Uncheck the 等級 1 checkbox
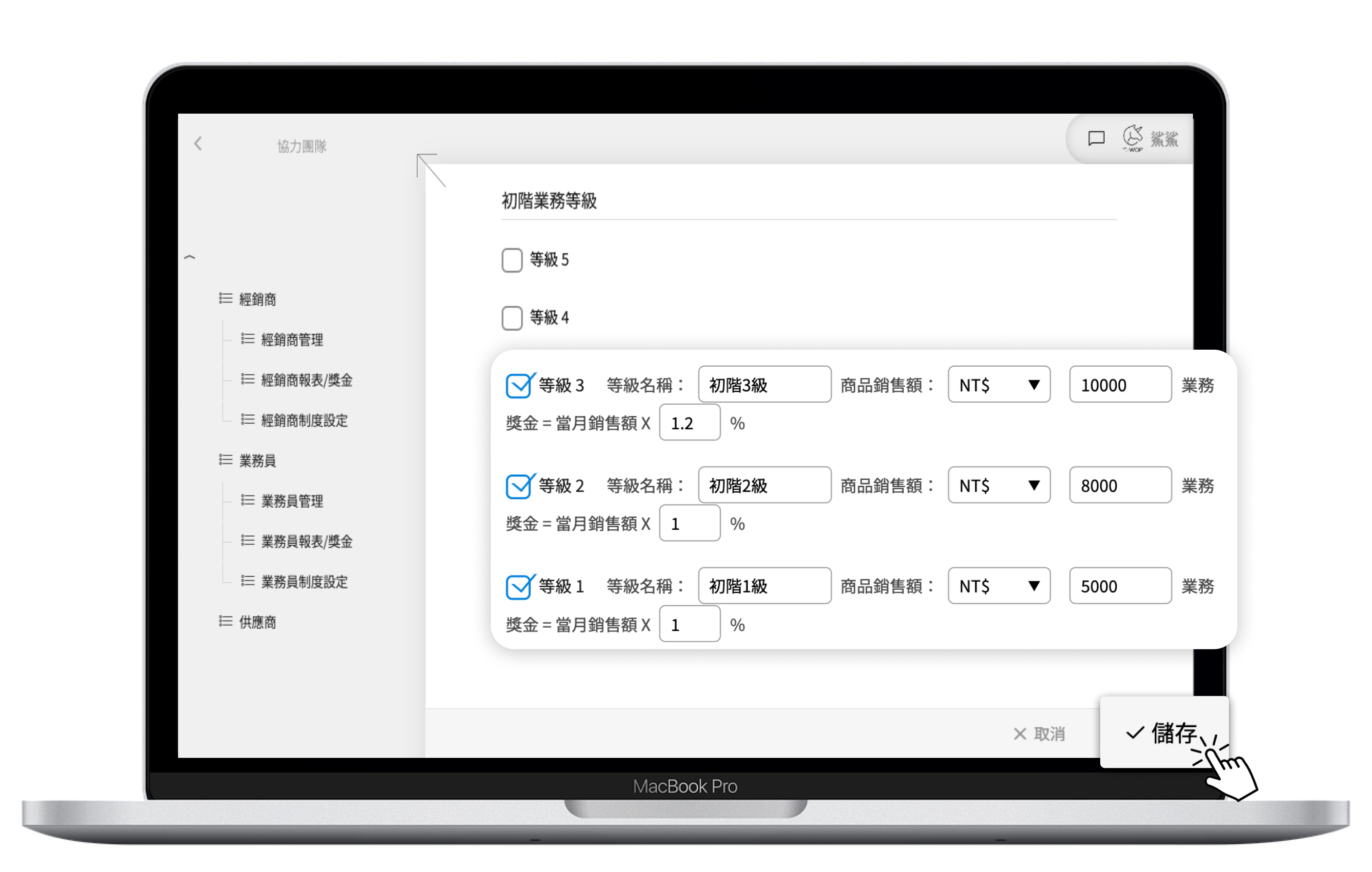Image resolution: width=1372 pixels, height=872 pixels. (519, 587)
